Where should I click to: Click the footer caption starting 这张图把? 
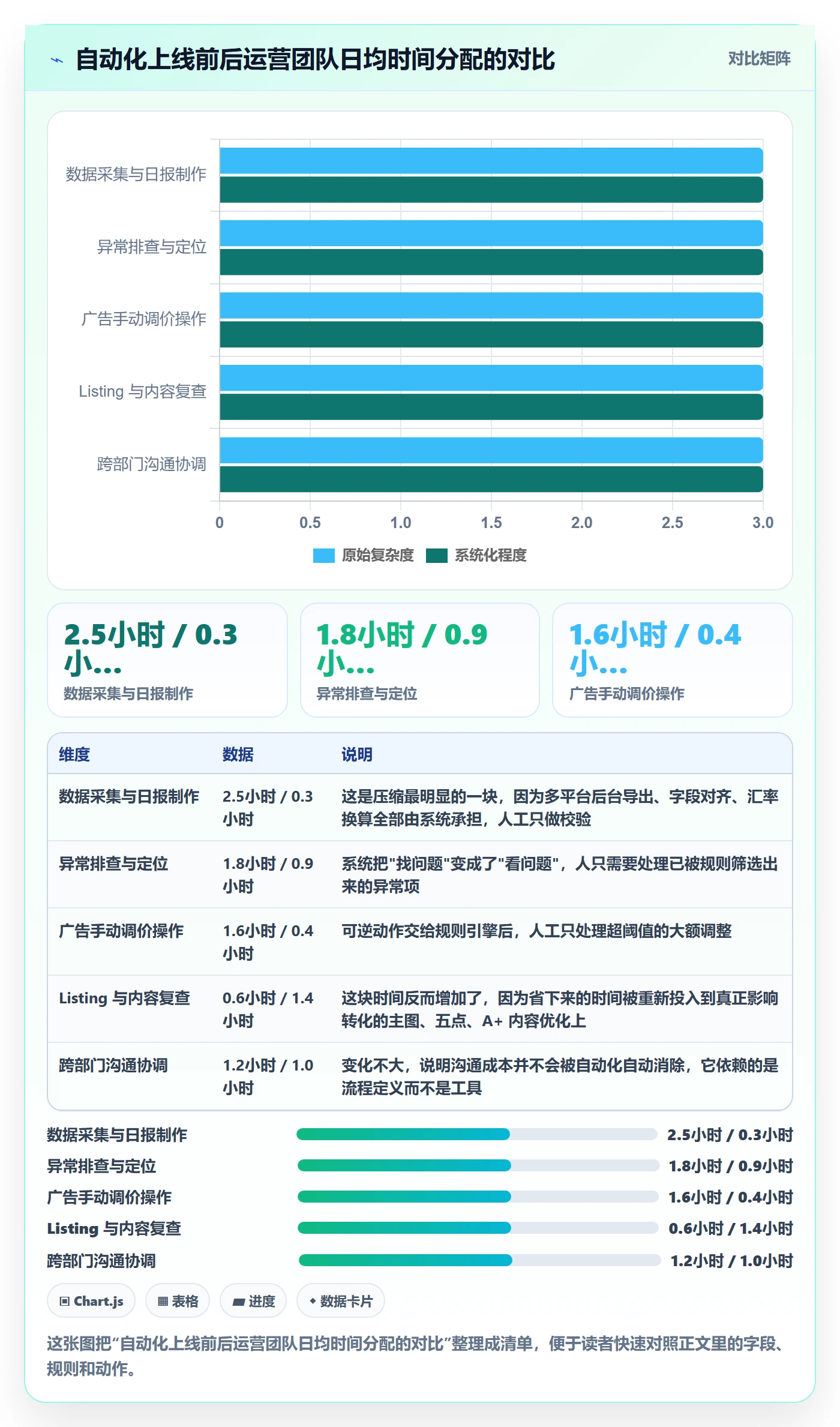click(415, 1356)
